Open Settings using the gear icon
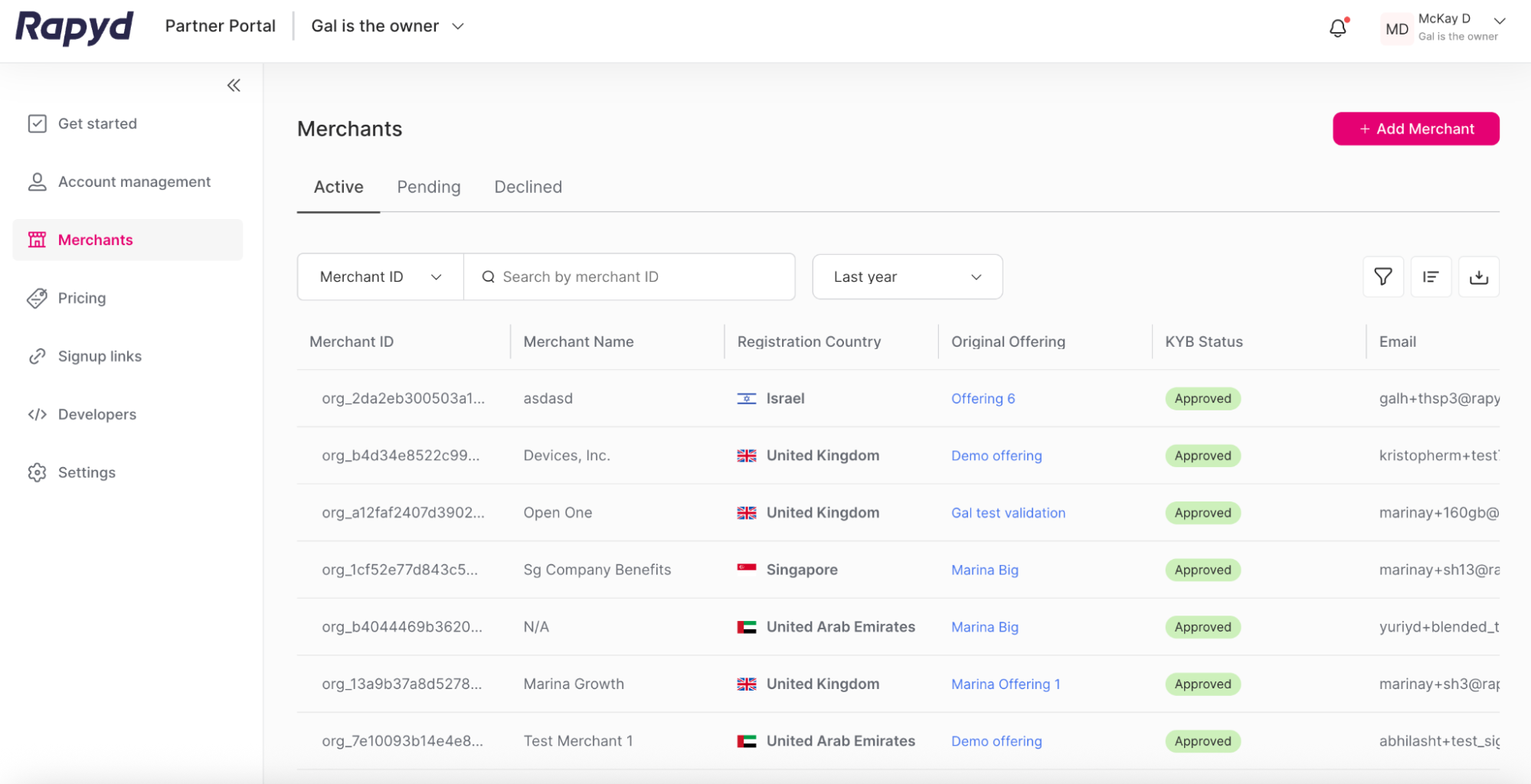This screenshot has height=784, width=1531. tap(37, 472)
